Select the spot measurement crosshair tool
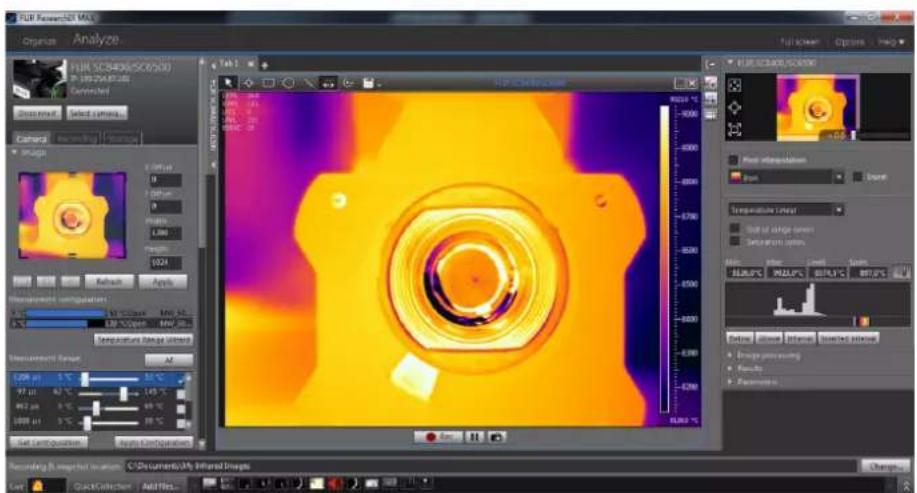 [249, 83]
